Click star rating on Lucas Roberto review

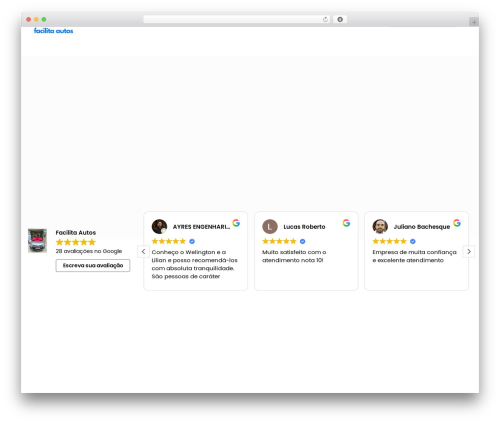click(x=279, y=241)
